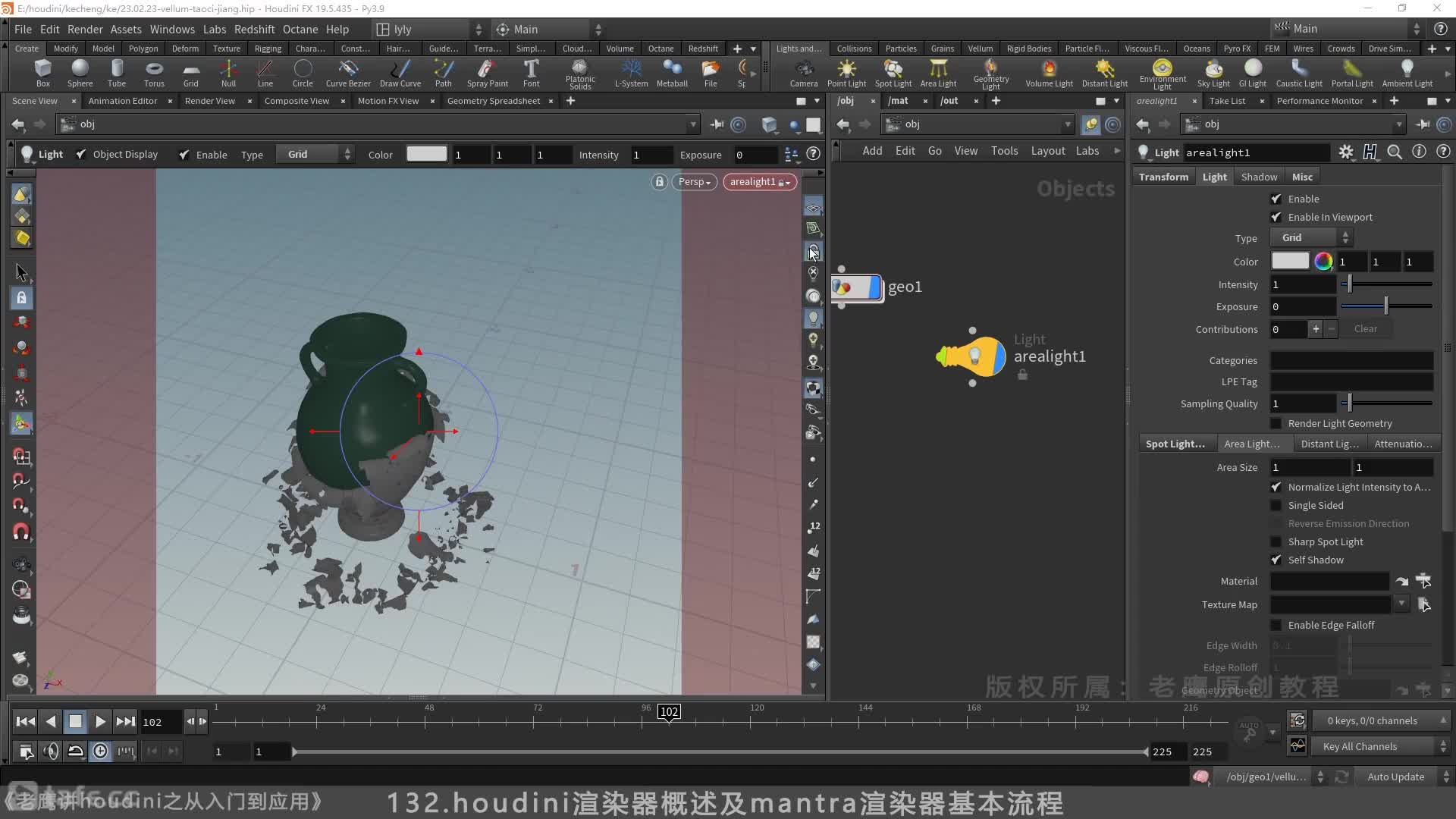Drag the Intensity slider for arealight1

1349,284
